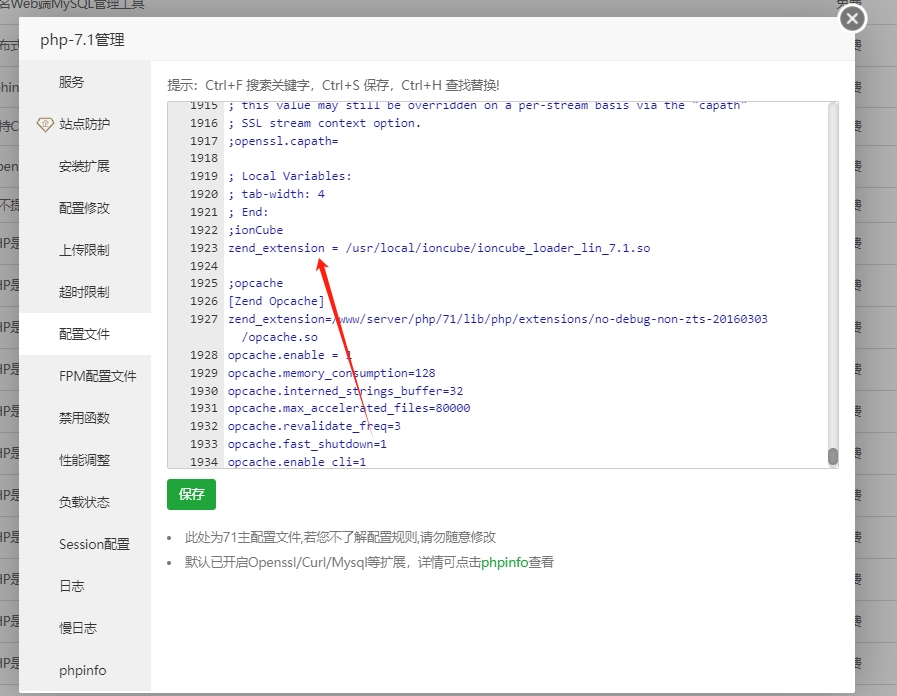The height and width of the screenshot is (696, 897).
Task: Click the green 保存 button
Action: coord(191,494)
